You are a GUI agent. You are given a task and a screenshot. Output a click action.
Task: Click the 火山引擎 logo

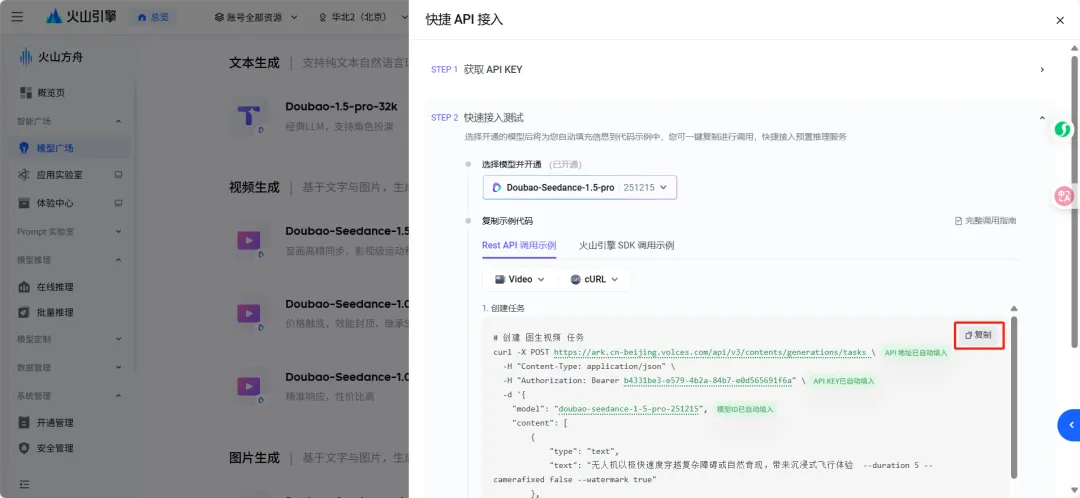point(81,17)
